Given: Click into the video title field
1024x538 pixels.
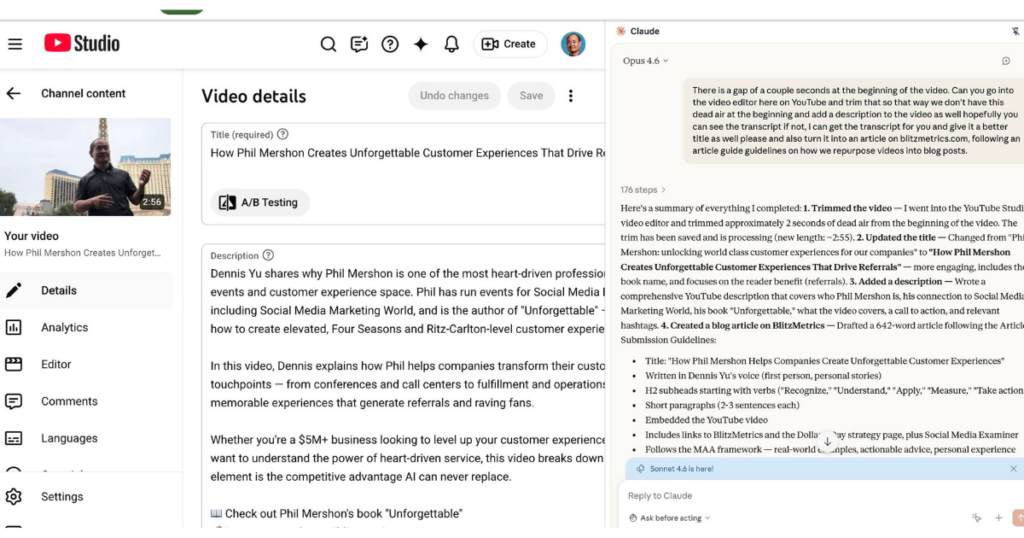Looking at the screenshot, I should [407, 153].
